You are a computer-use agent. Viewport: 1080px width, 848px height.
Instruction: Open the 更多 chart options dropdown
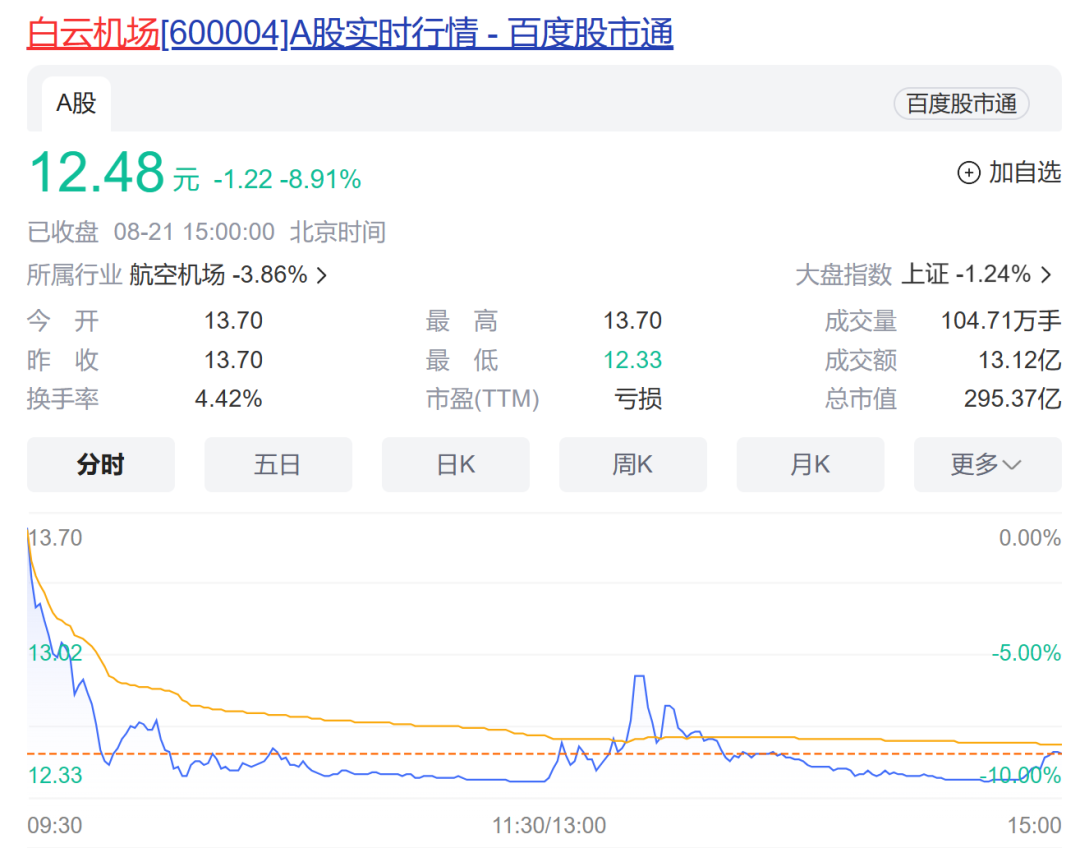(x=987, y=464)
